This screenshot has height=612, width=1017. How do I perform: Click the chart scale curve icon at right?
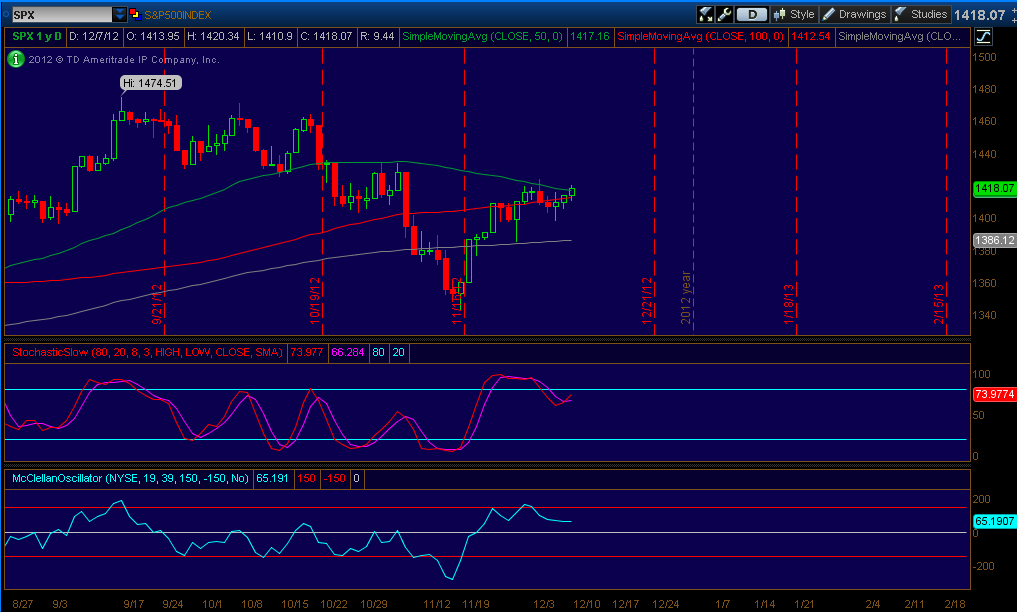point(983,37)
